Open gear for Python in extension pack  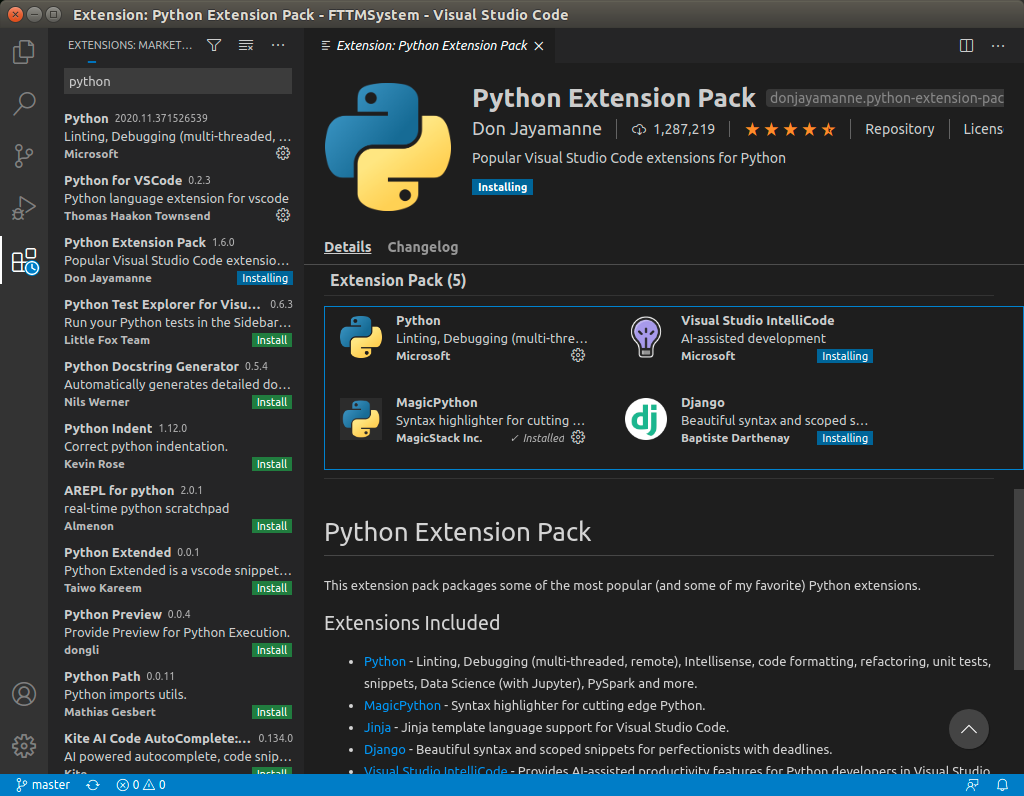click(578, 355)
